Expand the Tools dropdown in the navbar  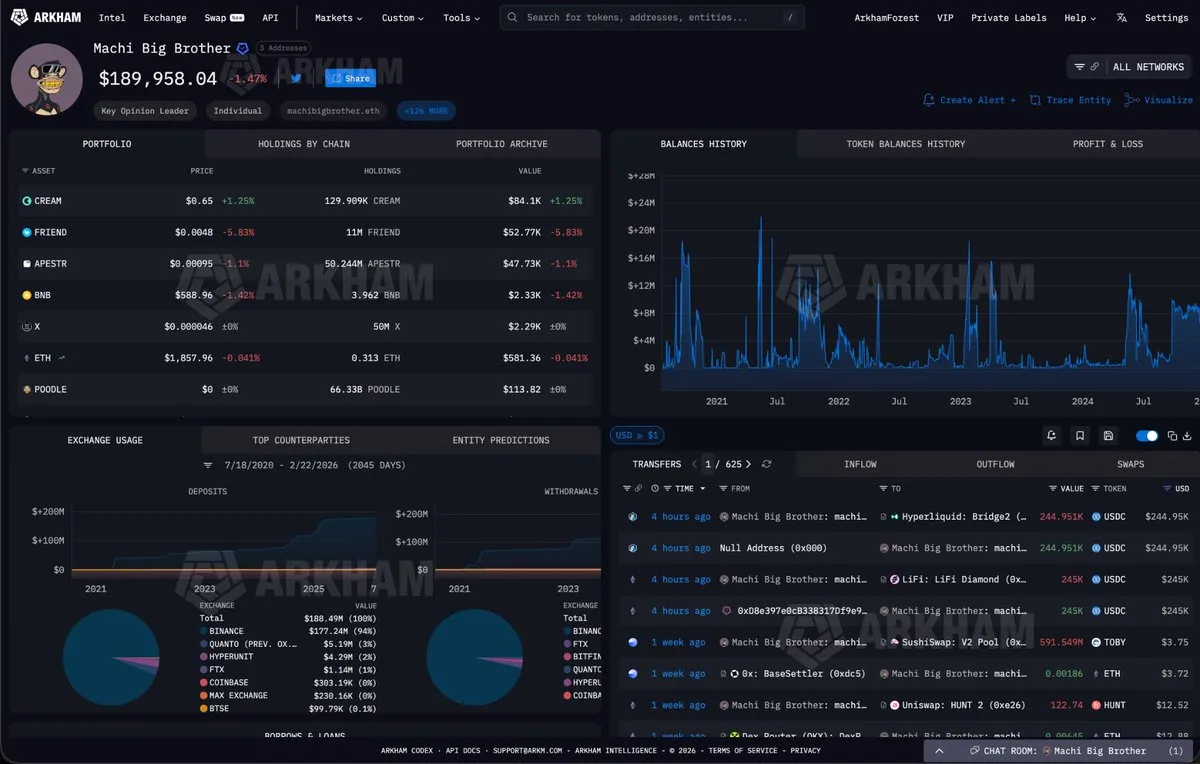tap(461, 18)
